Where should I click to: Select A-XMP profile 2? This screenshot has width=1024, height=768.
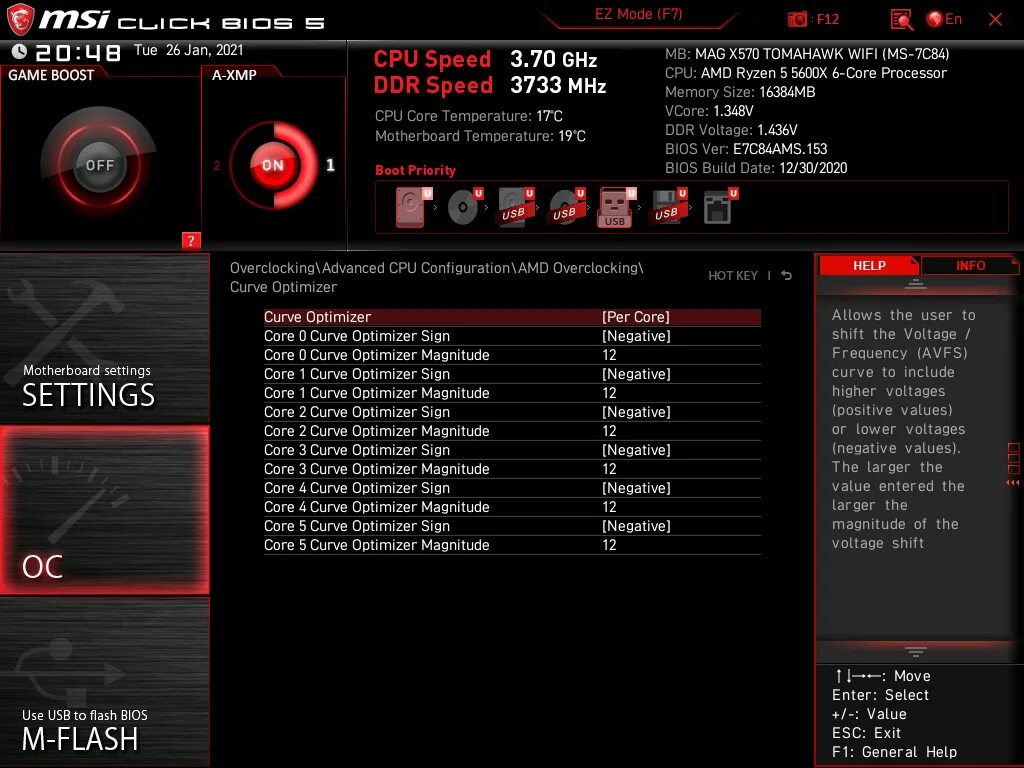coord(216,165)
